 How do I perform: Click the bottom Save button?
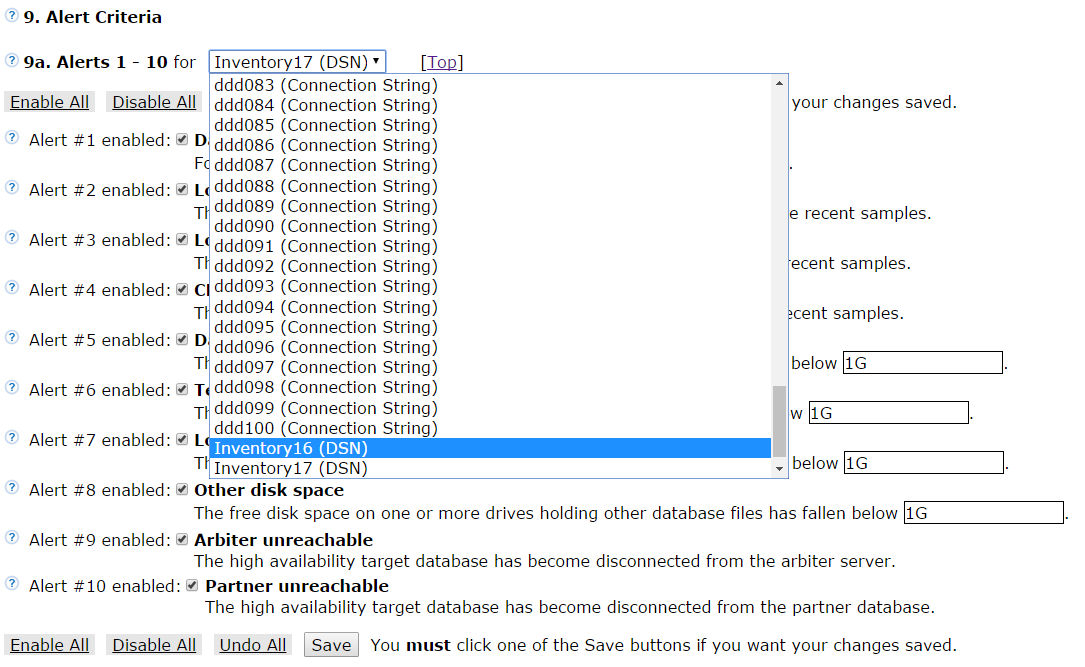[331, 645]
